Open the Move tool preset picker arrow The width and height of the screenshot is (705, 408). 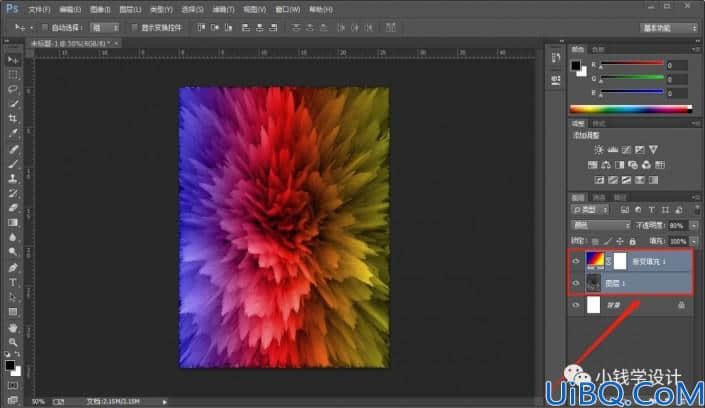(x=31, y=28)
